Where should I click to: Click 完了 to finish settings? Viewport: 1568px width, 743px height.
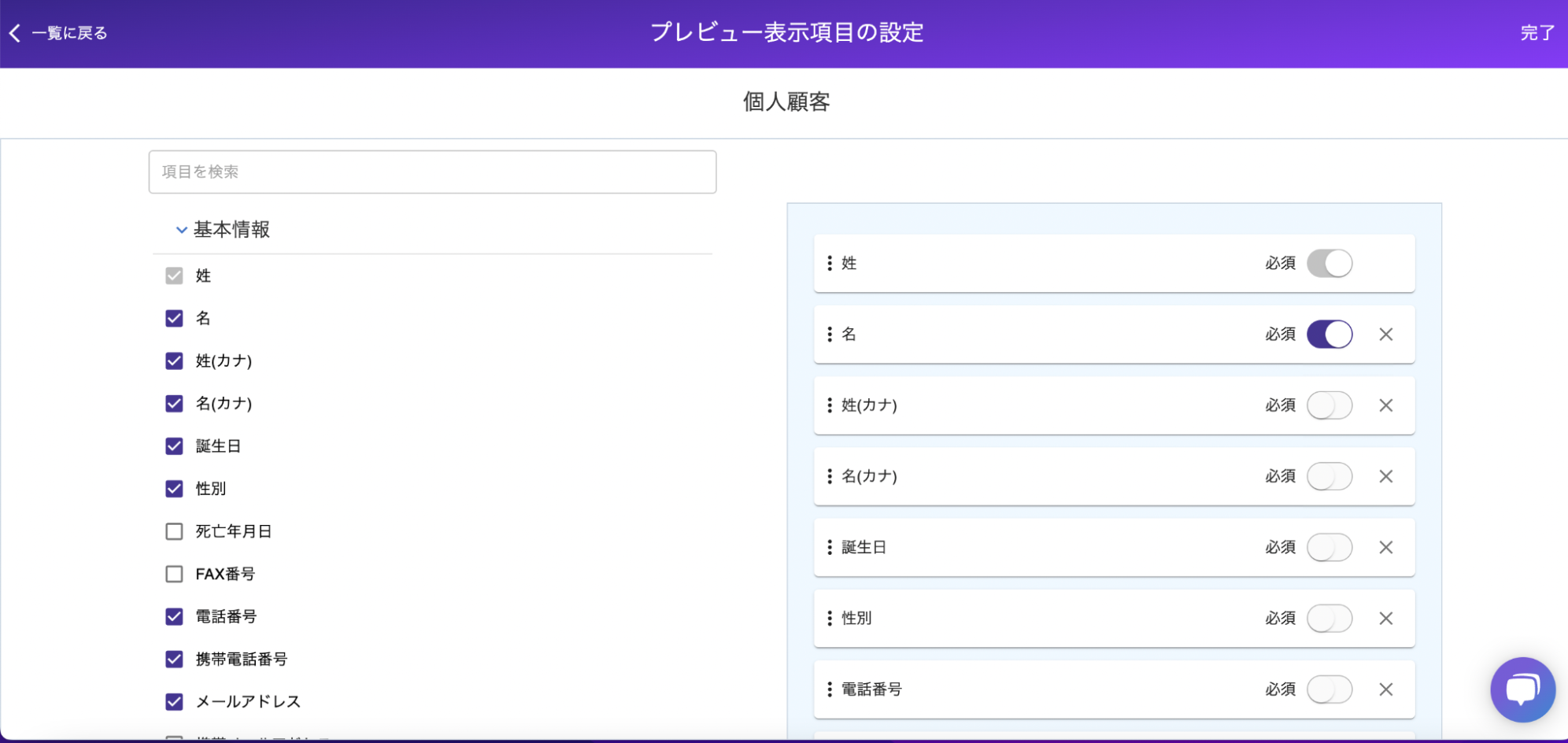click(1537, 33)
